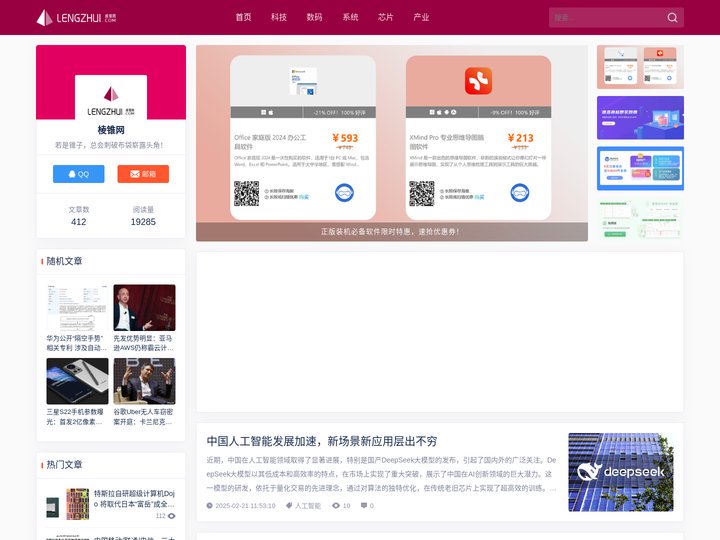Open the 亚马逊AWS article thumbnail

[144, 308]
